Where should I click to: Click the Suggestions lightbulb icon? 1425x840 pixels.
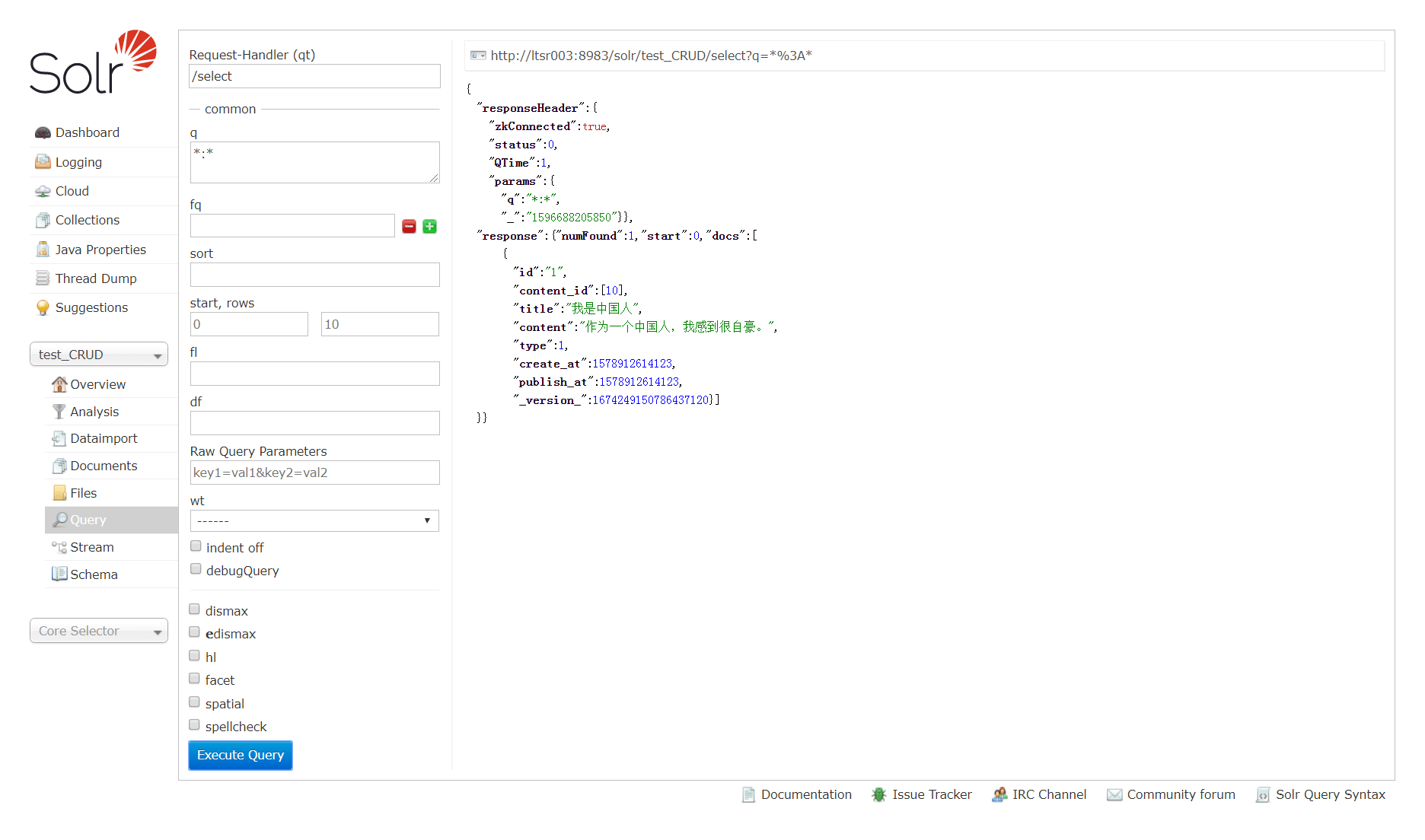point(43,307)
